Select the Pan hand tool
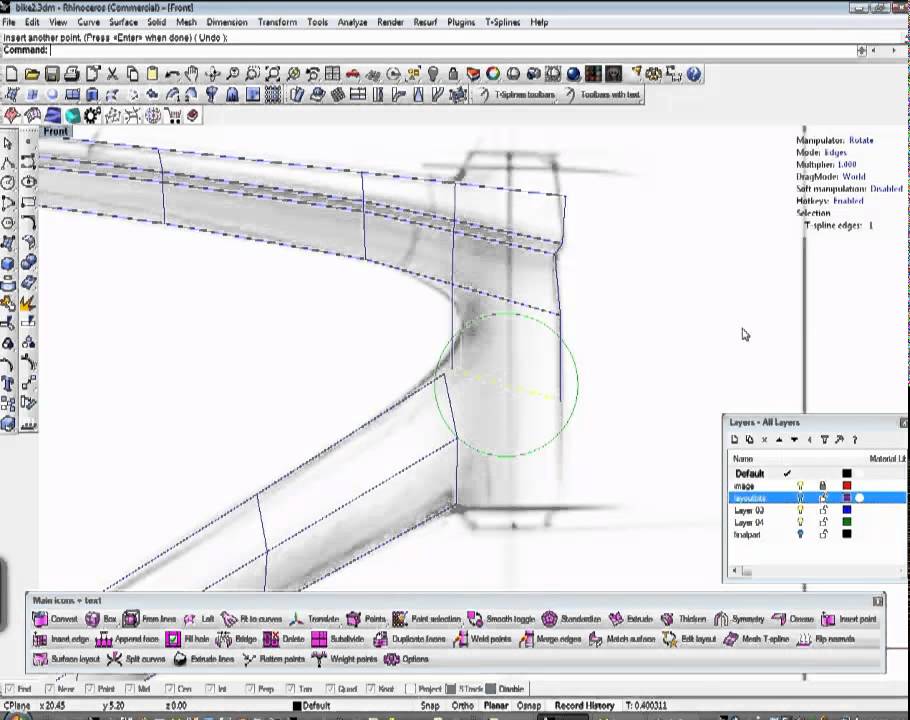Screen dimensions: 910x720 coord(192,74)
